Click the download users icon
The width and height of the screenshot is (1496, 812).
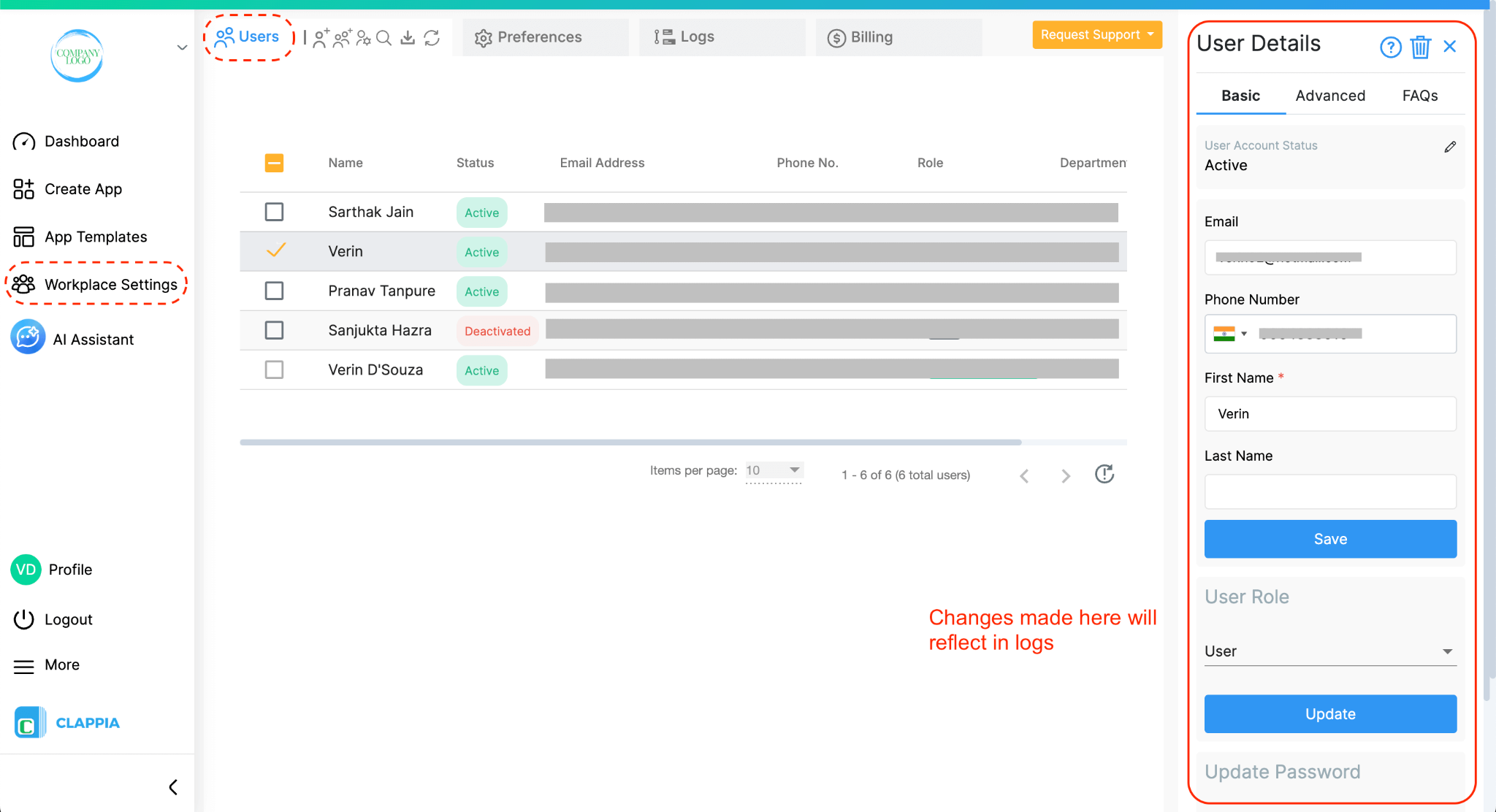click(x=408, y=38)
